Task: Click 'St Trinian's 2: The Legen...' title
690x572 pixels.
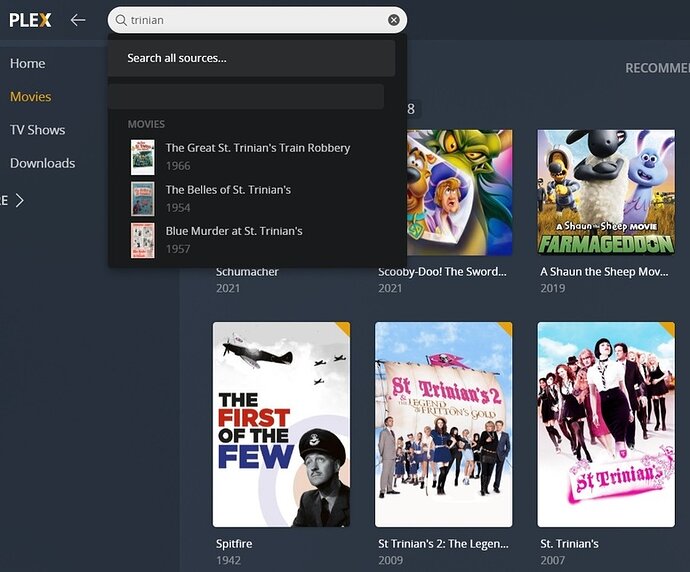Action: (x=443, y=544)
